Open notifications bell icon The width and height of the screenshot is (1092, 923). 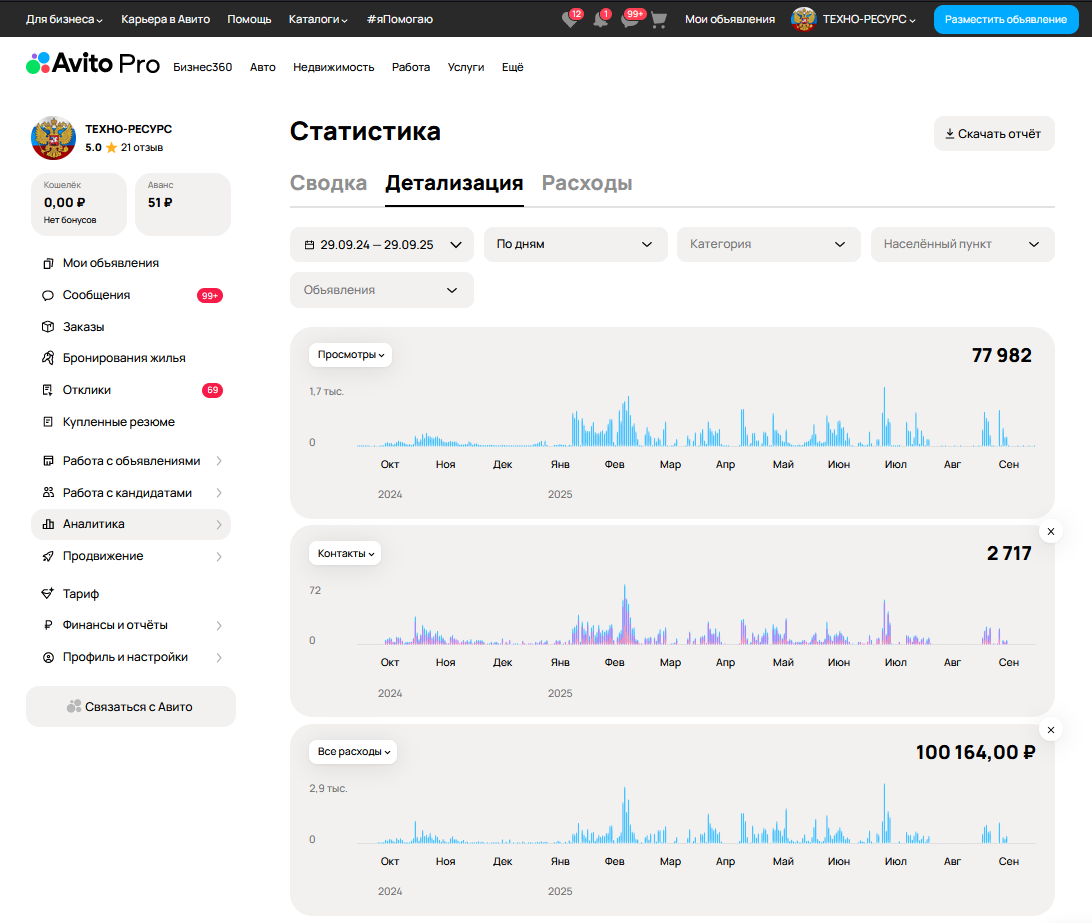pyautogui.click(x=600, y=20)
